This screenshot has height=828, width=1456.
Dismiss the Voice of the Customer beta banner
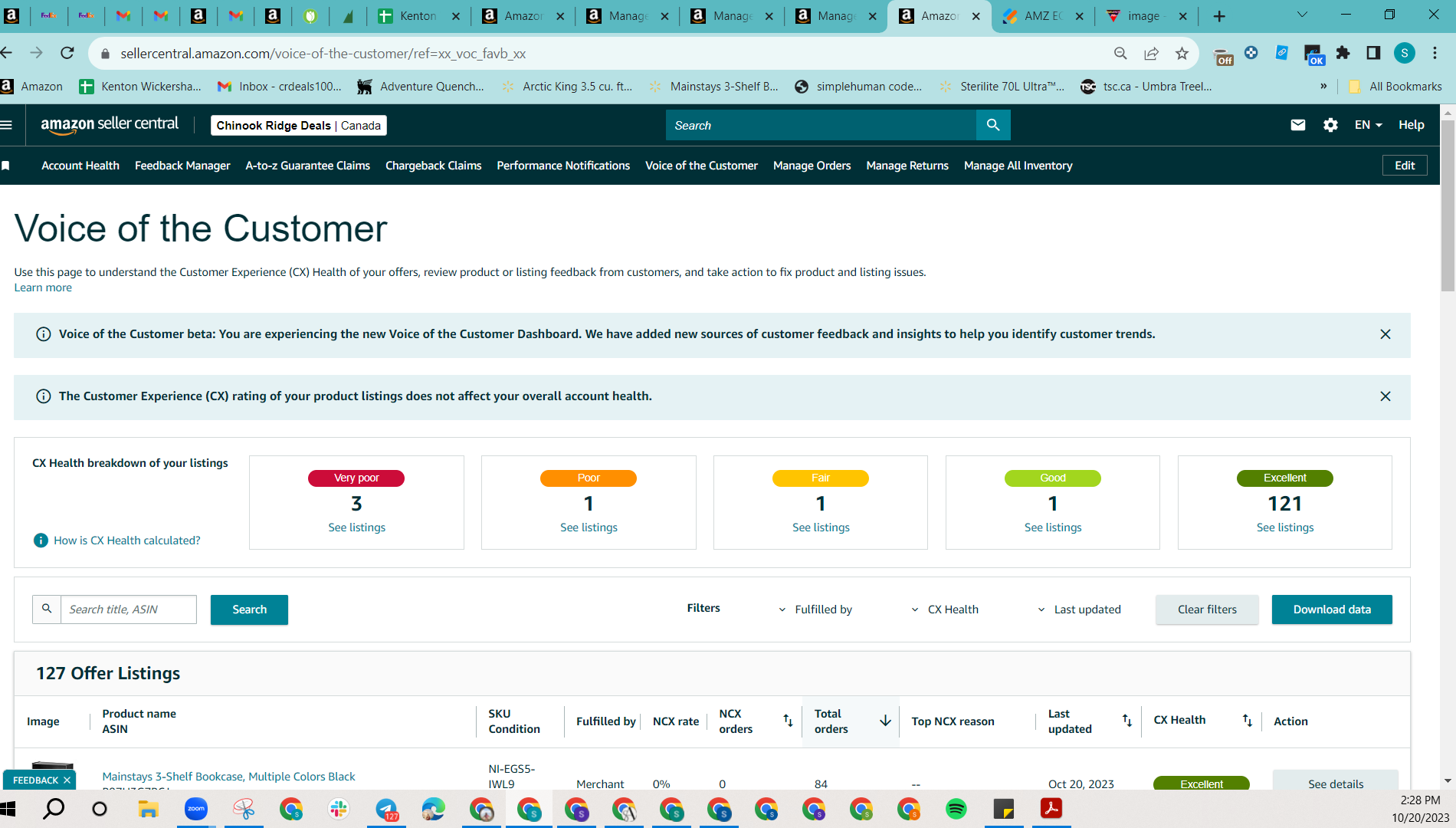tap(1385, 334)
